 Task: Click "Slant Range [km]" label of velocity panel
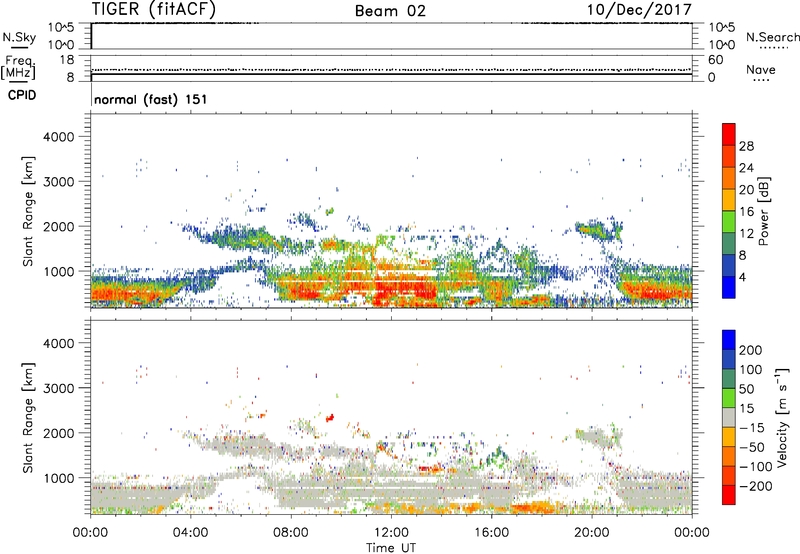pos(28,418)
